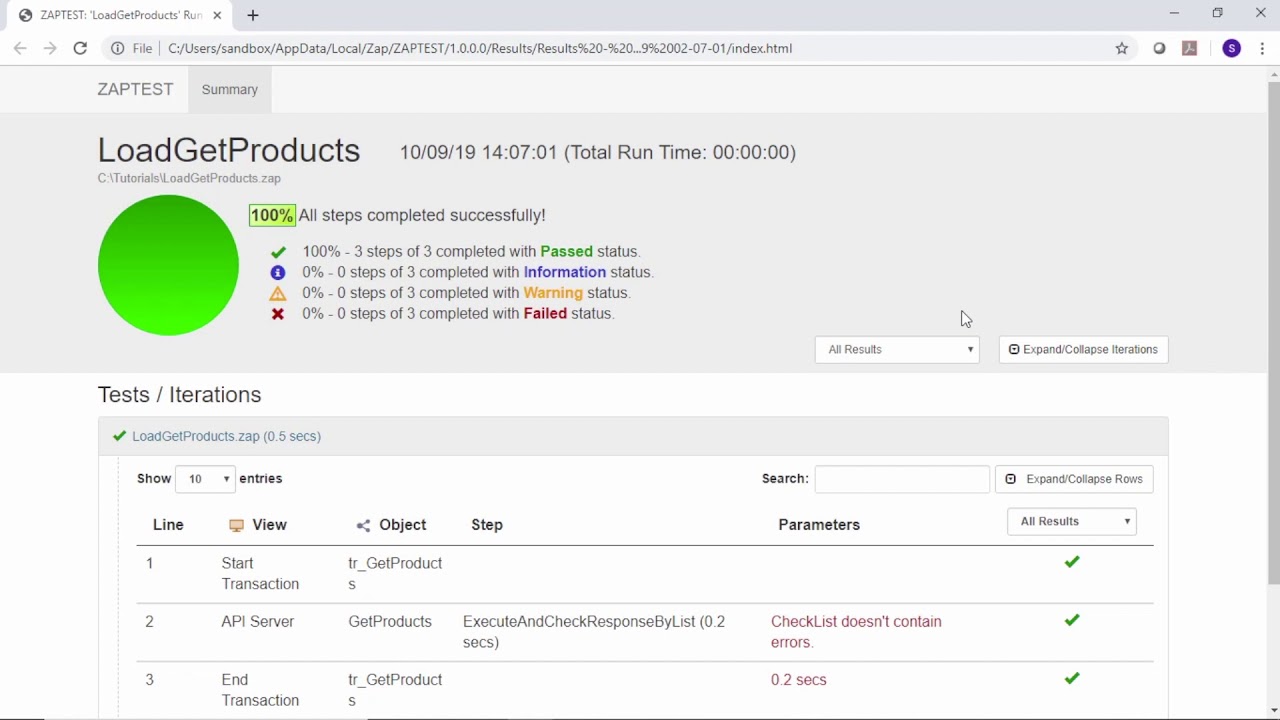Click the 100% highlighted badge
This screenshot has width=1280, height=720.
pos(272,215)
